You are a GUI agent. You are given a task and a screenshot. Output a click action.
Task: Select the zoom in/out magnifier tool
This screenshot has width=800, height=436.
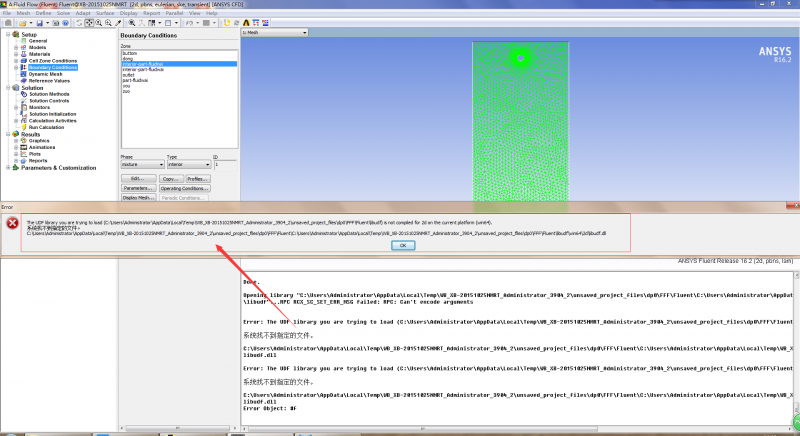pyautogui.click(x=98, y=23)
